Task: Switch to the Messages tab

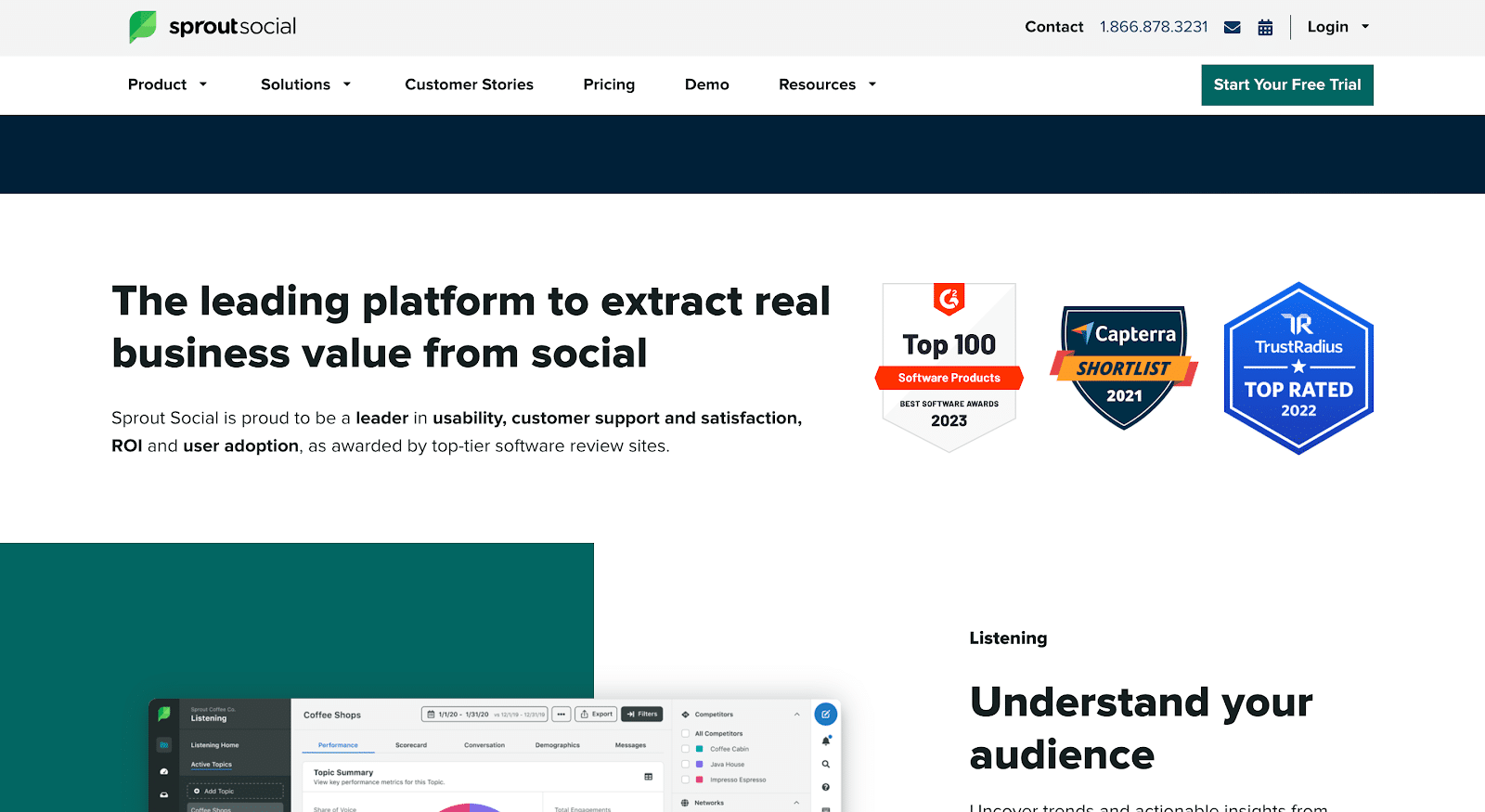Action: pos(630,745)
